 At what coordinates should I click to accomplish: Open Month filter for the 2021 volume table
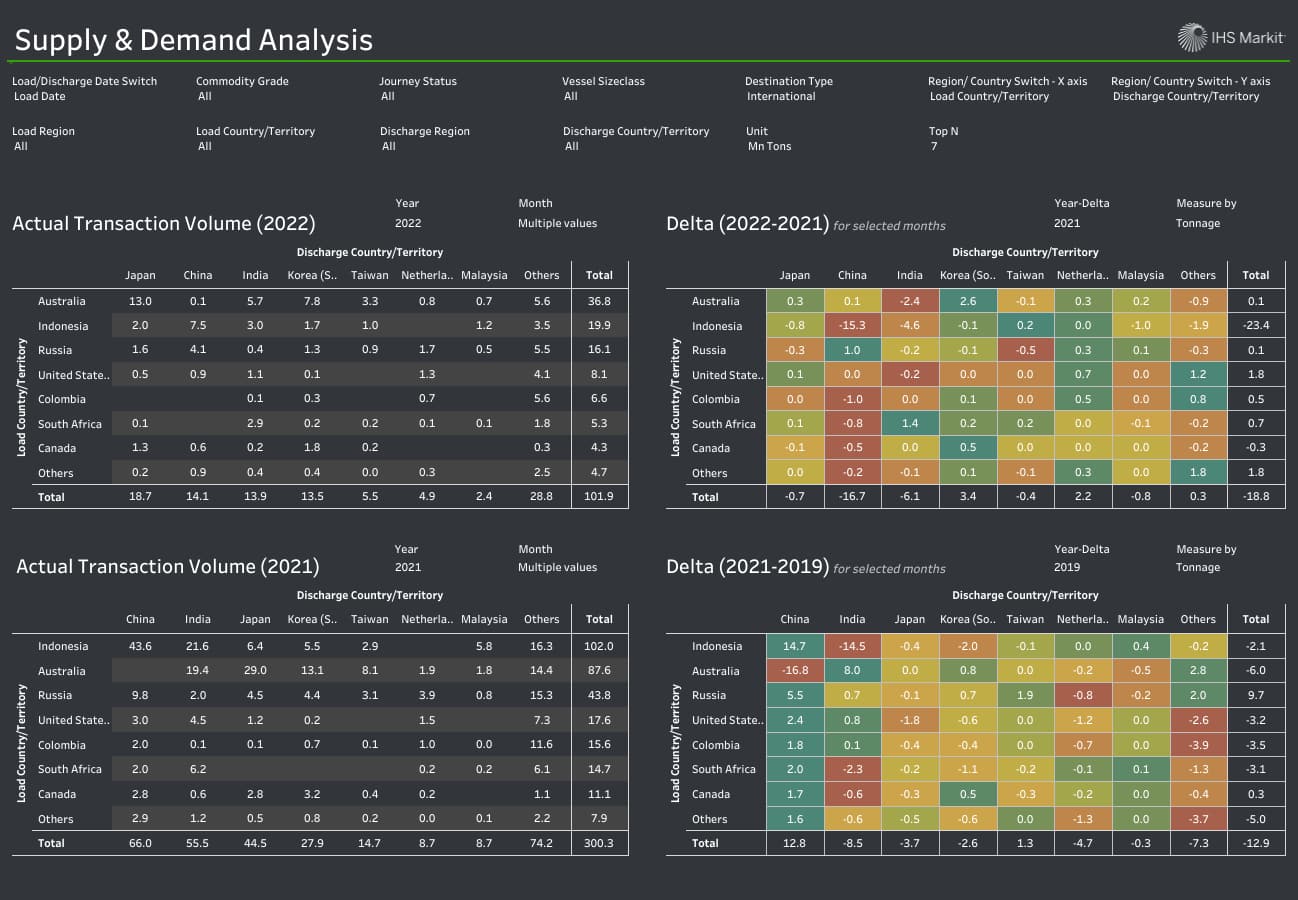click(557, 567)
